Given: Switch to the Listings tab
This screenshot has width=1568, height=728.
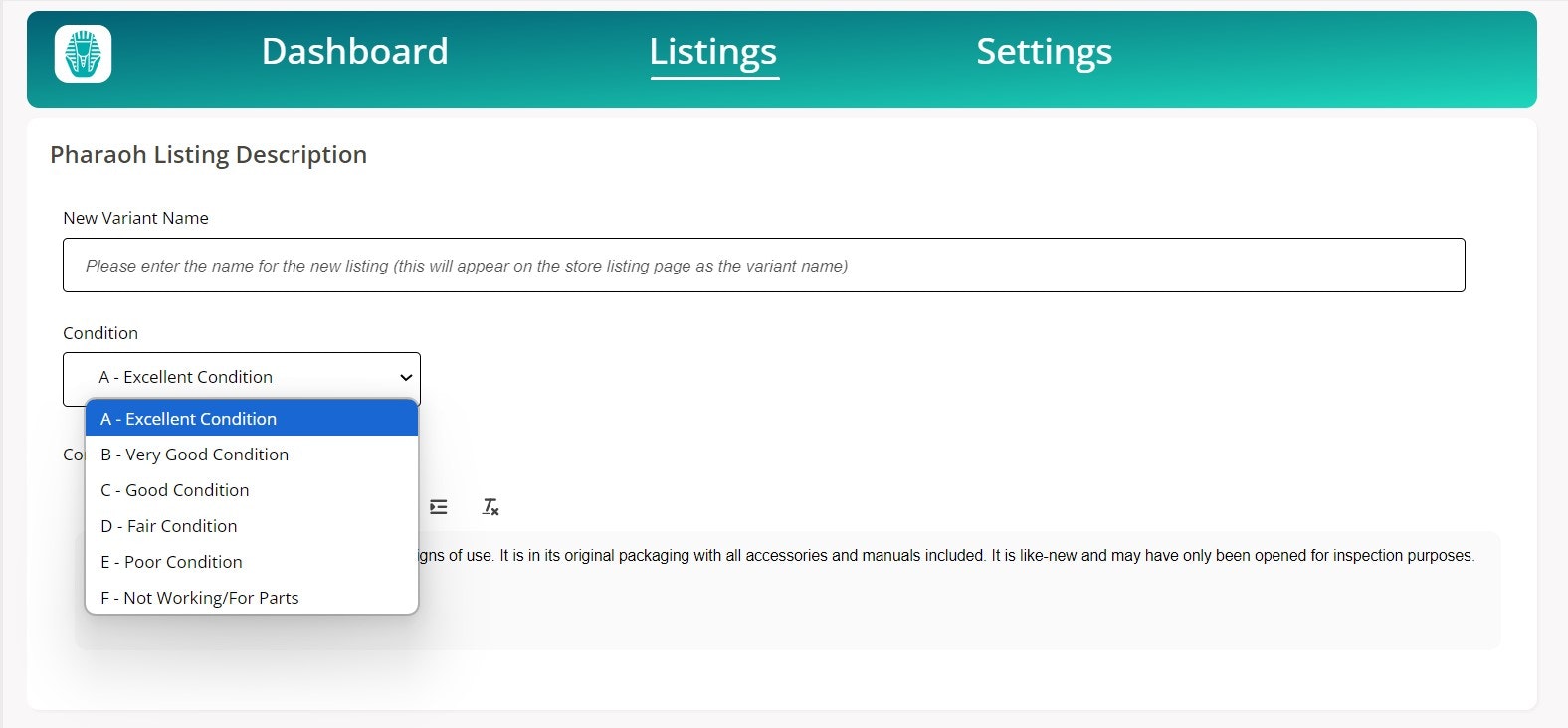Looking at the screenshot, I should [713, 52].
